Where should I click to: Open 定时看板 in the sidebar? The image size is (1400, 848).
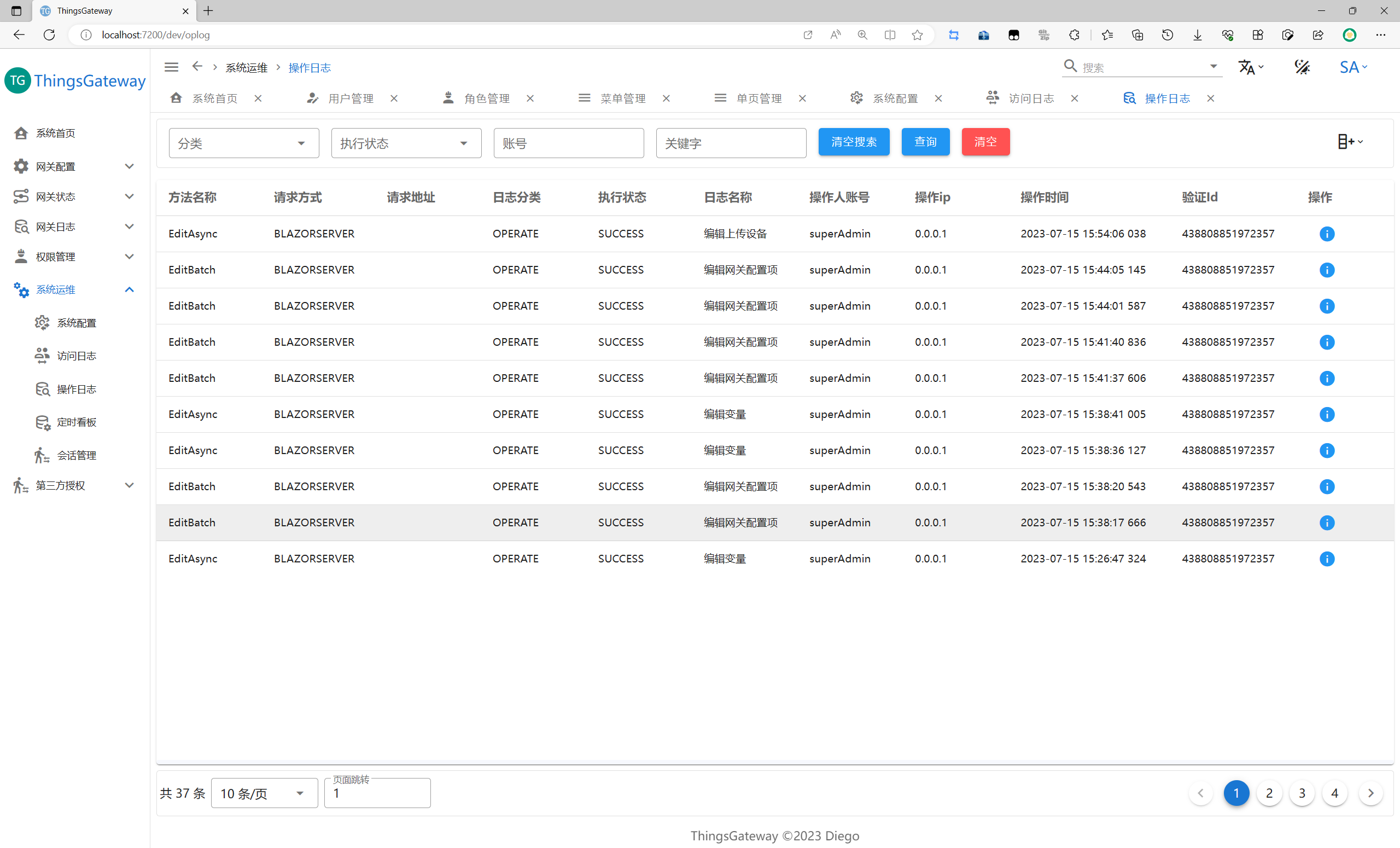(76, 422)
